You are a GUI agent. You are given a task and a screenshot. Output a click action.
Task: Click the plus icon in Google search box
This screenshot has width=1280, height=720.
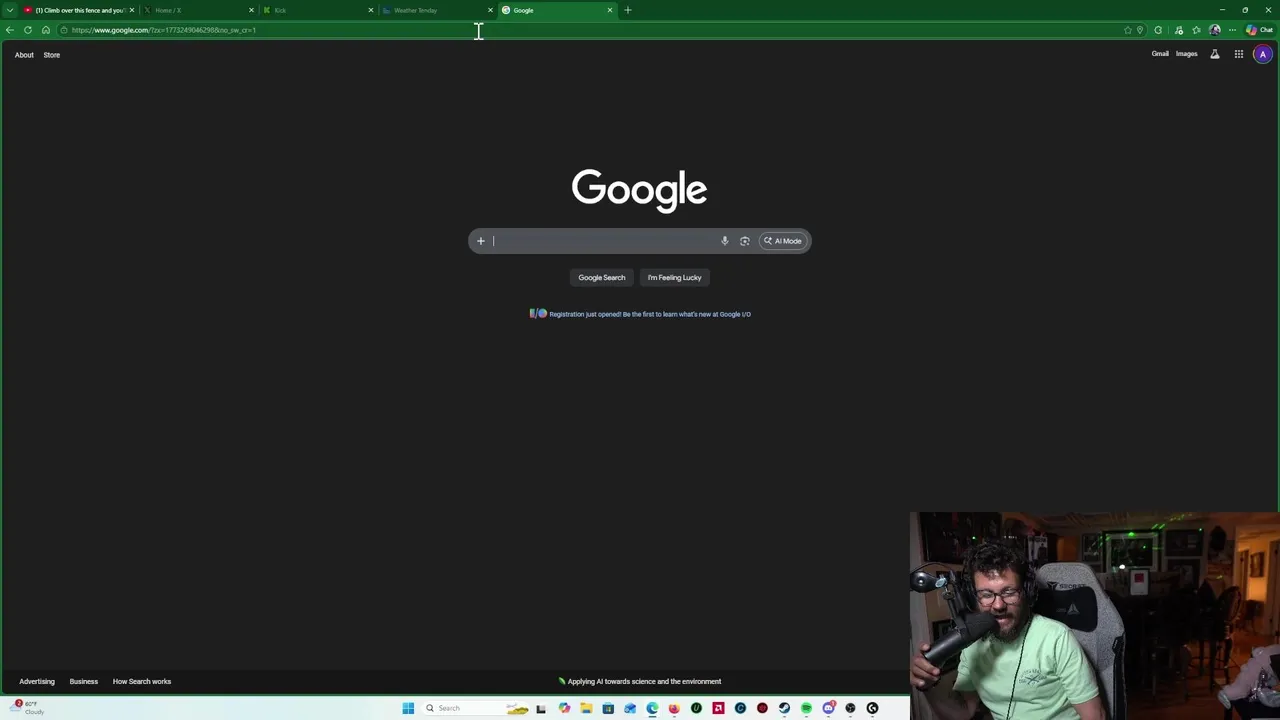pyautogui.click(x=480, y=241)
